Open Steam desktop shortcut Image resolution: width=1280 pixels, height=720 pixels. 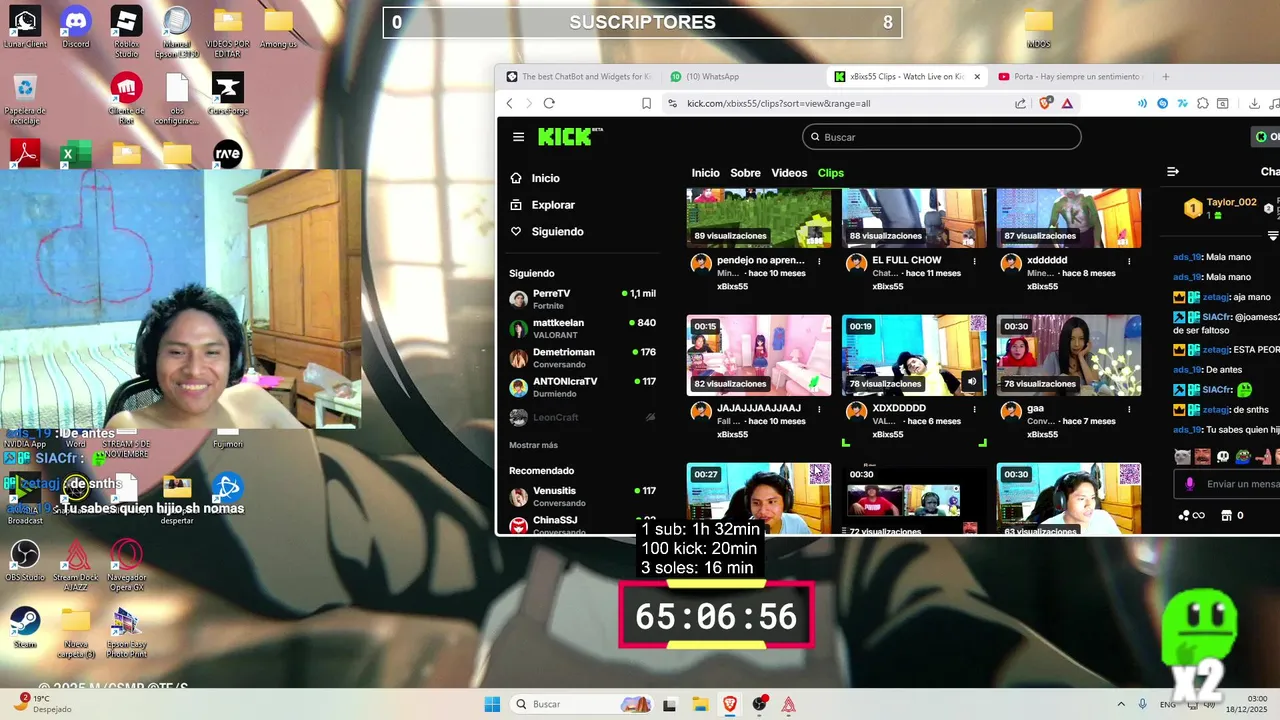25,627
